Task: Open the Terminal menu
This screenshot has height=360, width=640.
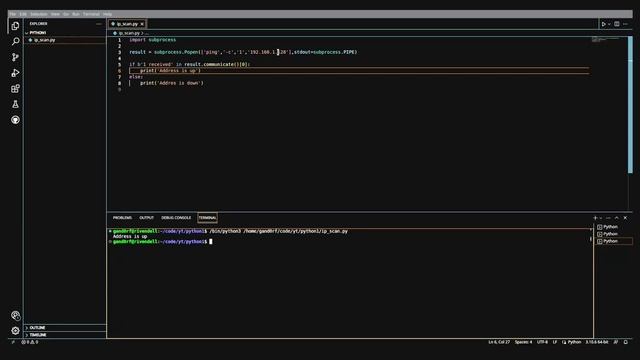Action: coord(91,14)
